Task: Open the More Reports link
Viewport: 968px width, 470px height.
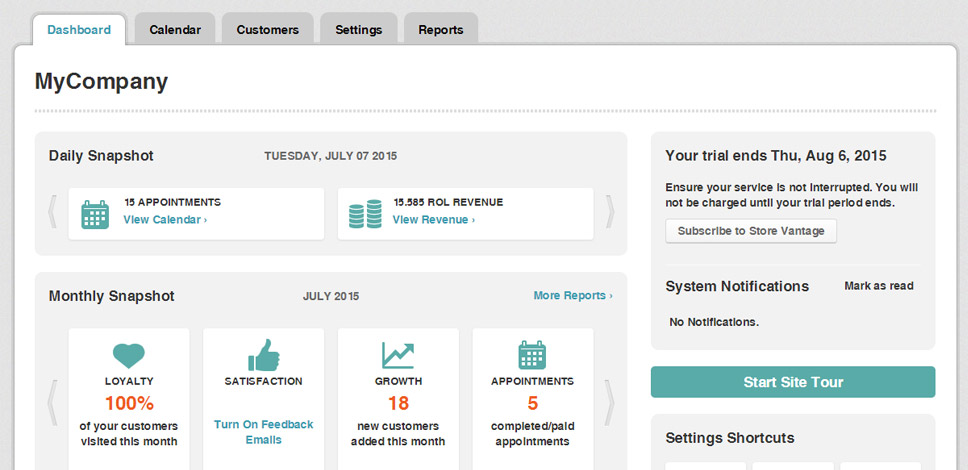Action: point(573,296)
